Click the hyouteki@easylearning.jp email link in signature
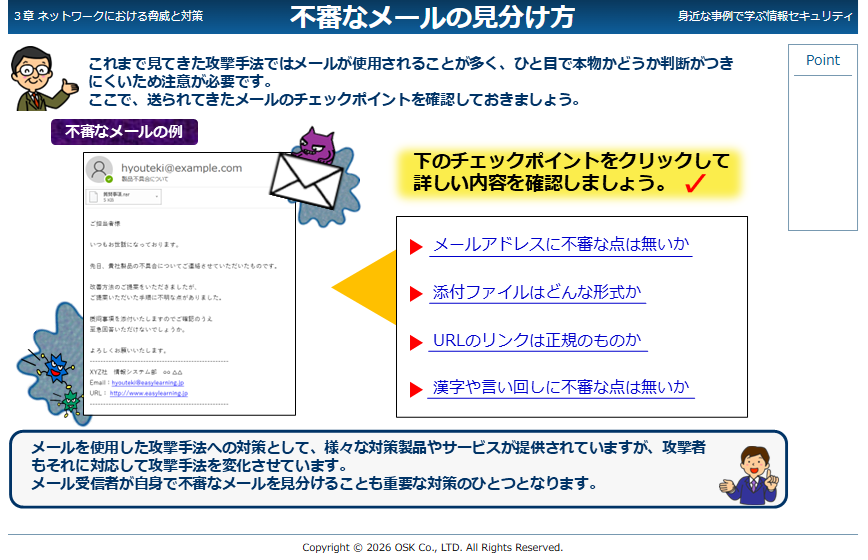This screenshot has width=868, height=560. 149,382
